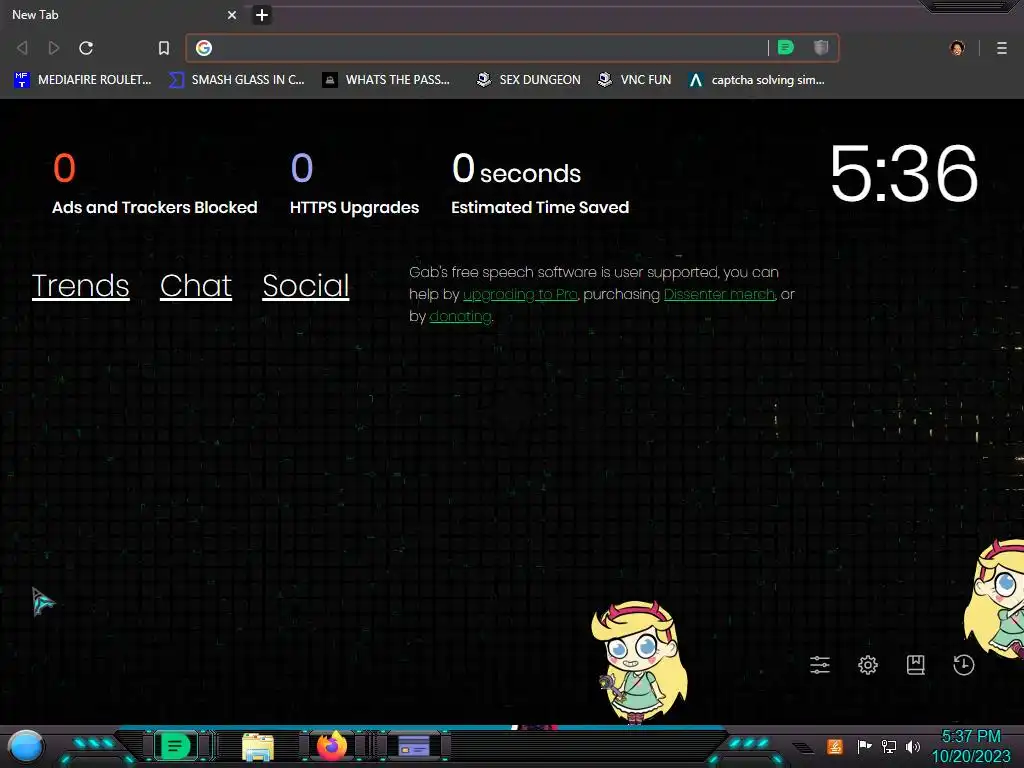This screenshot has width=1024, height=768.
Task: Open captcha solving sim... bookmark
Action: [757, 80]
